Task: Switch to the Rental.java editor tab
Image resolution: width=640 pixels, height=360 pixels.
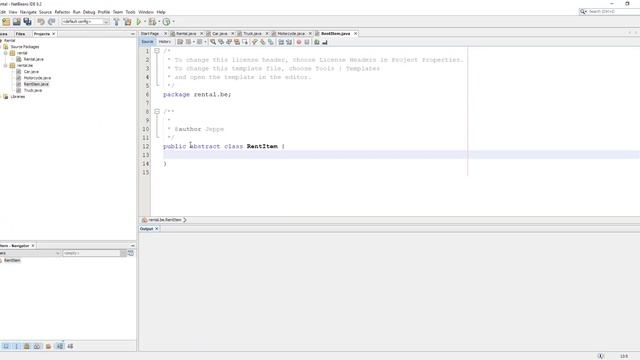Action: 186,33
